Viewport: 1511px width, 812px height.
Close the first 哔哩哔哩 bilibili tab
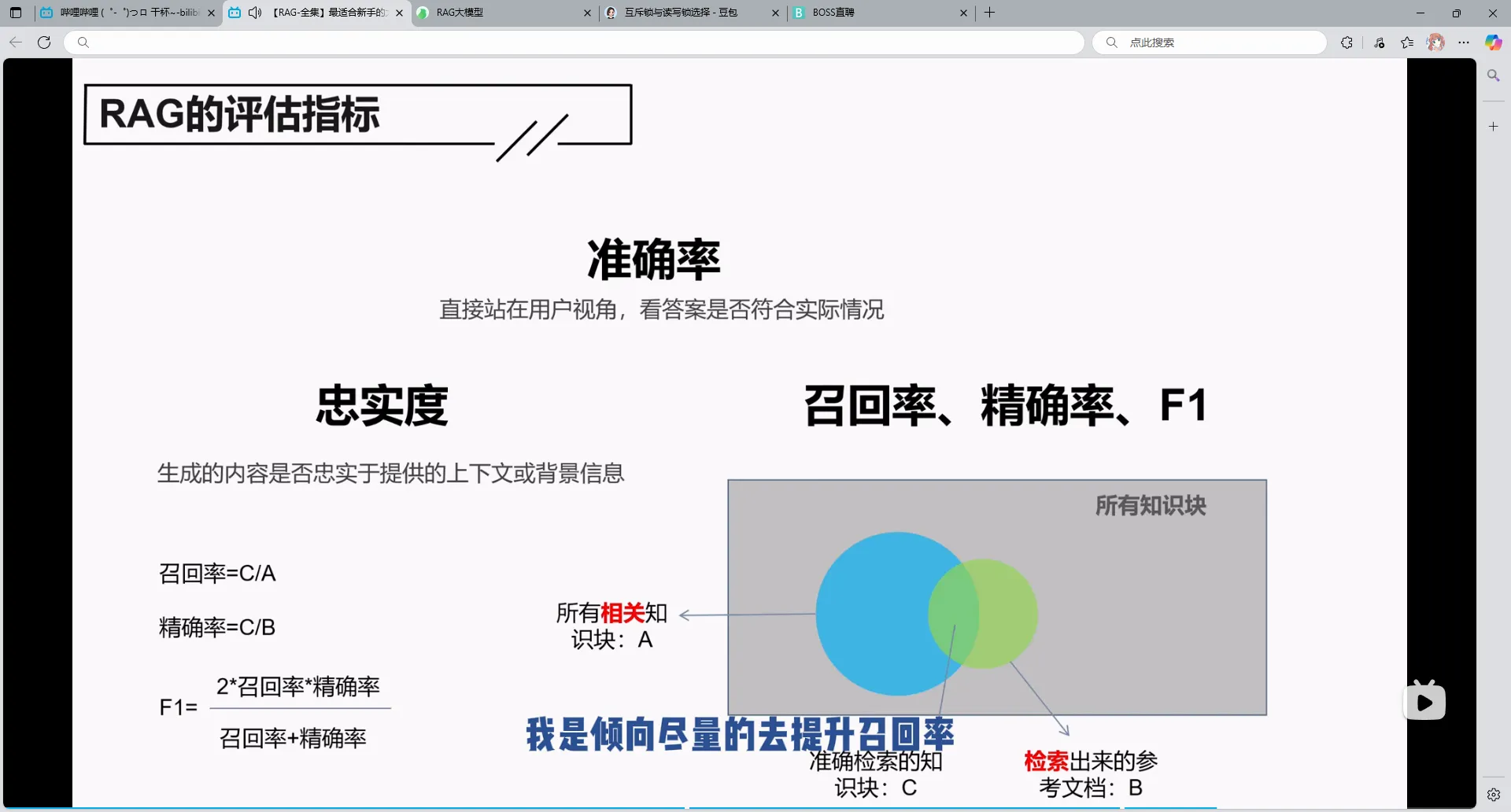[211, 13]
